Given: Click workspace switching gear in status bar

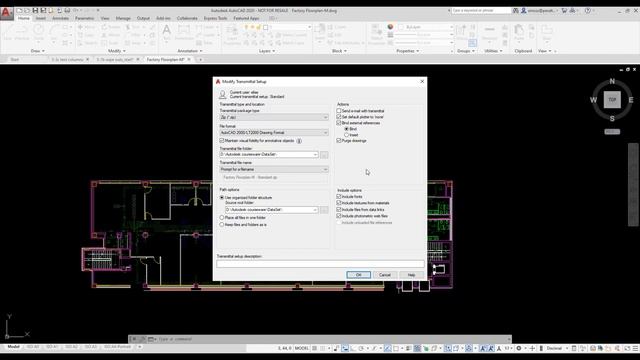Looking at the screenshot, I should point(519,348).
